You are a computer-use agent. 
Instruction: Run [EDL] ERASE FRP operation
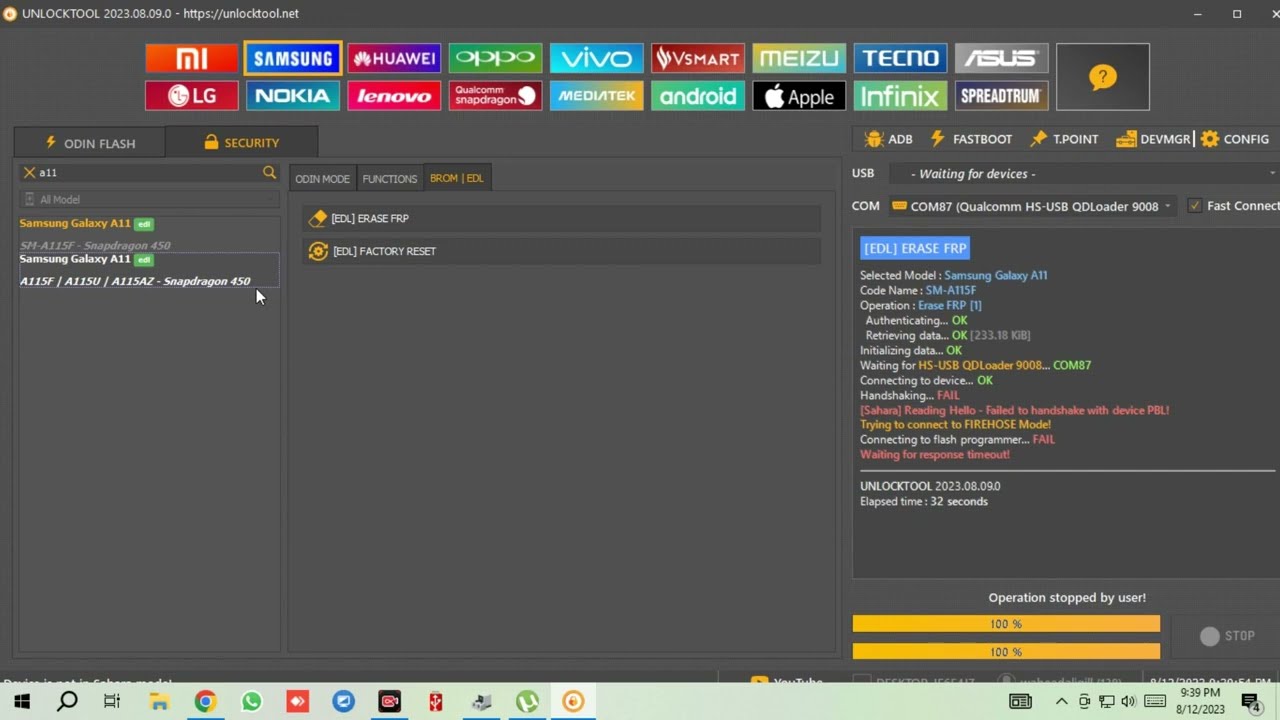[x=562, y=218]
